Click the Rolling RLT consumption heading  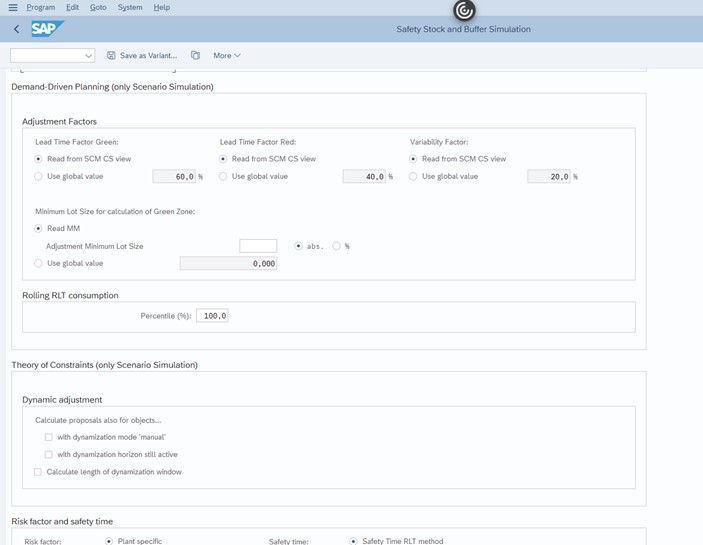tap(70, 295)
